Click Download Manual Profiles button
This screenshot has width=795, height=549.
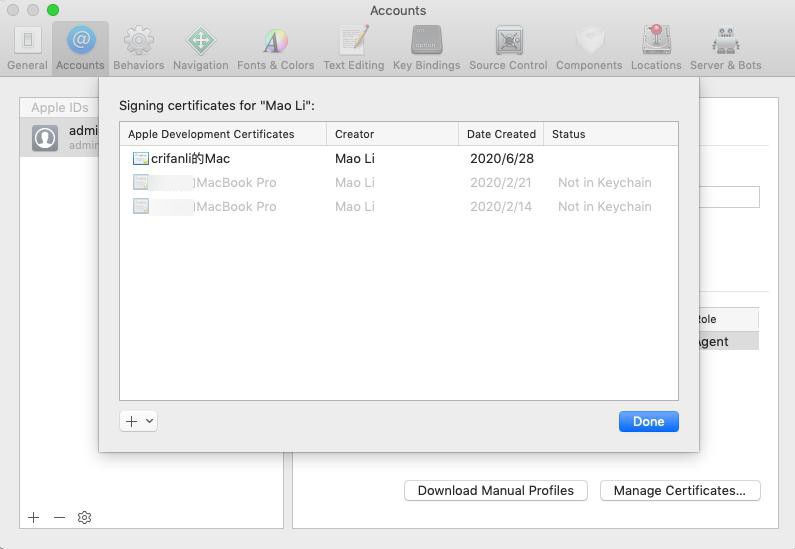pos(495,490)
